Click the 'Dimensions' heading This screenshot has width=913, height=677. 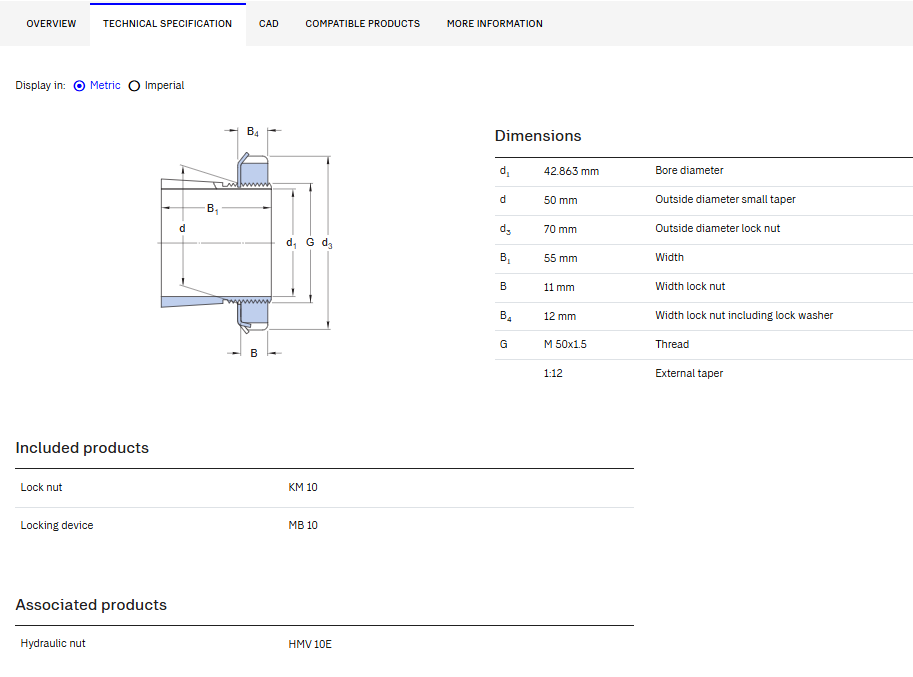(x=538, y=136)
